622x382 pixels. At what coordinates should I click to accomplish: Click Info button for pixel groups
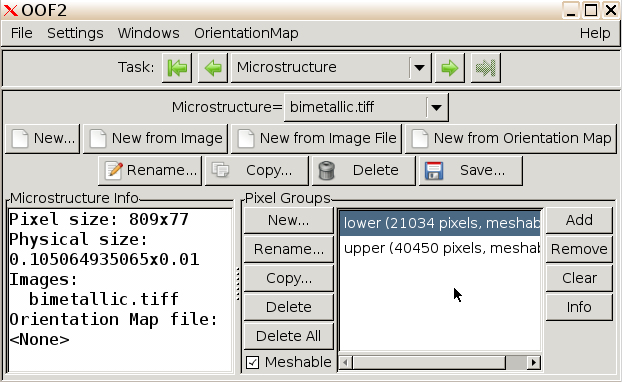tap(579, 307)
